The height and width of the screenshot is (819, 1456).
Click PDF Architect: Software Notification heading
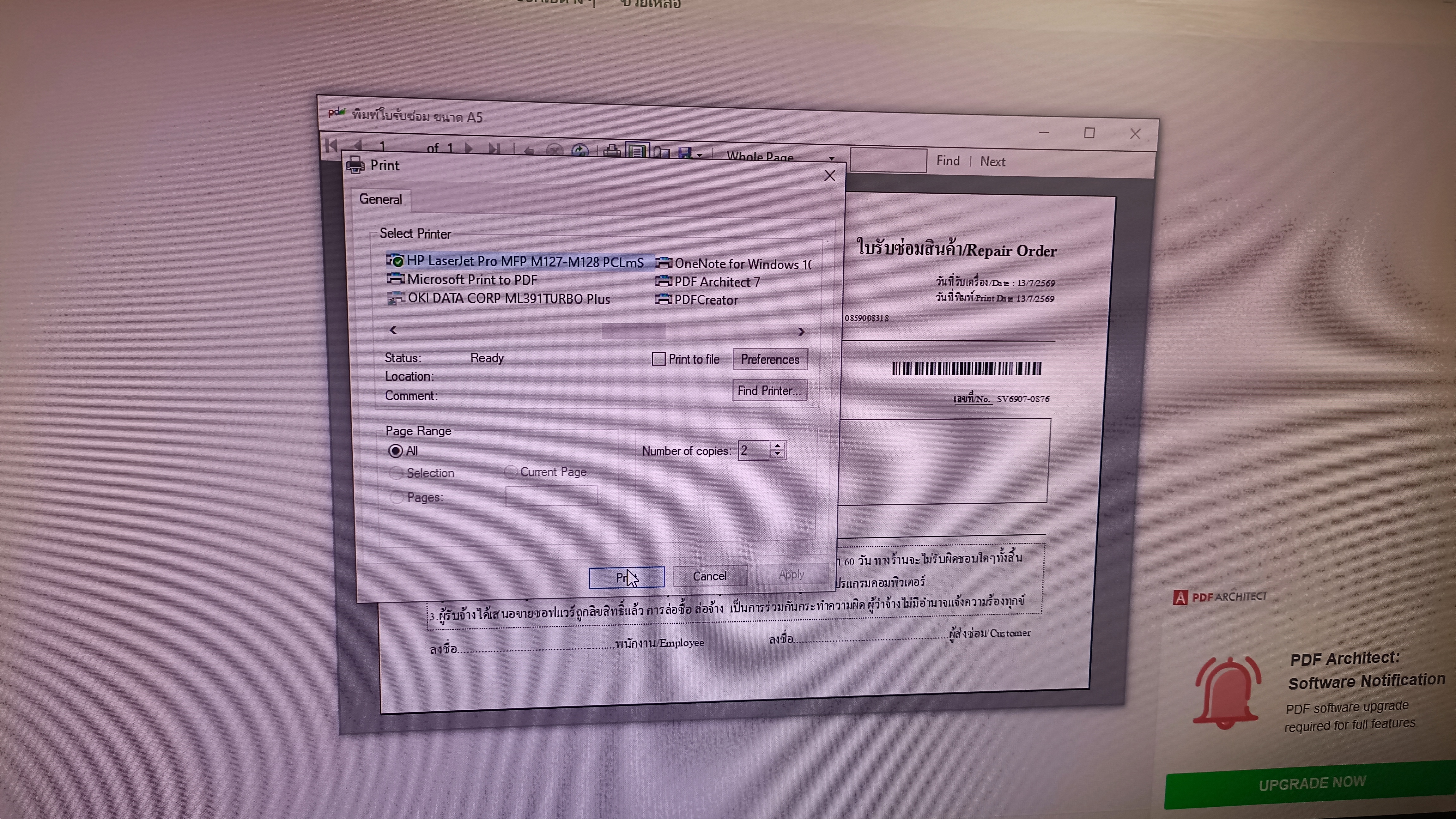click(1367, 670)
